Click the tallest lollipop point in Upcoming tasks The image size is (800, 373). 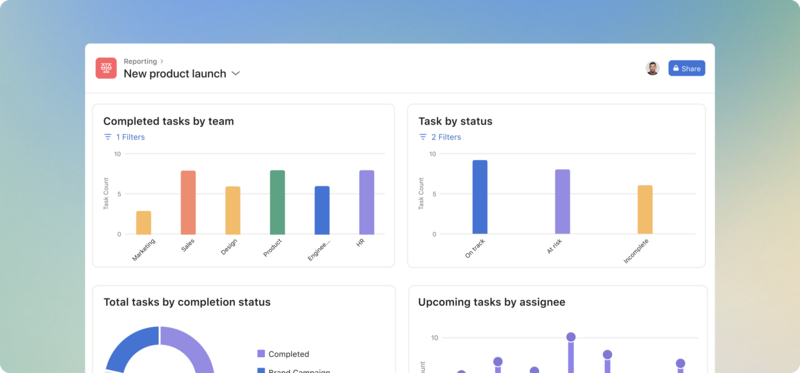(571, 337)
